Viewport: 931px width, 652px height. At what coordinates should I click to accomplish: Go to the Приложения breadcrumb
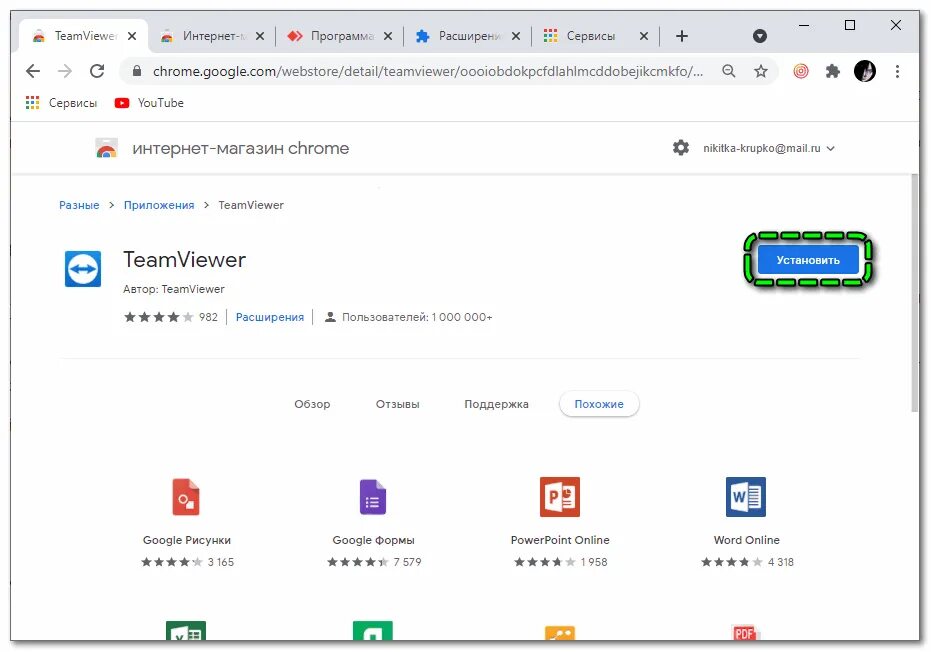[159, 205]
